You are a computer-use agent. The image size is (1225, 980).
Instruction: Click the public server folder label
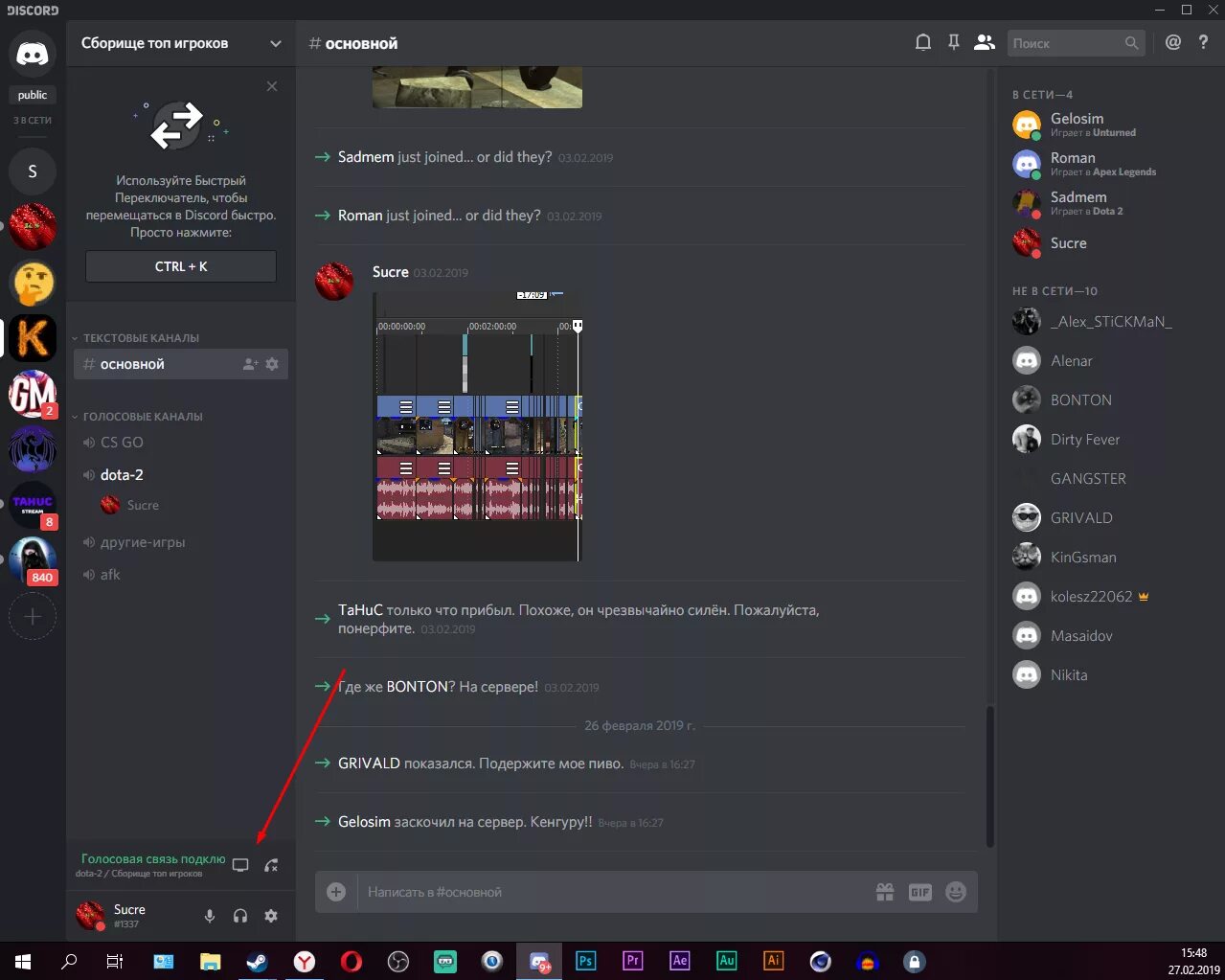pos(33,95)
